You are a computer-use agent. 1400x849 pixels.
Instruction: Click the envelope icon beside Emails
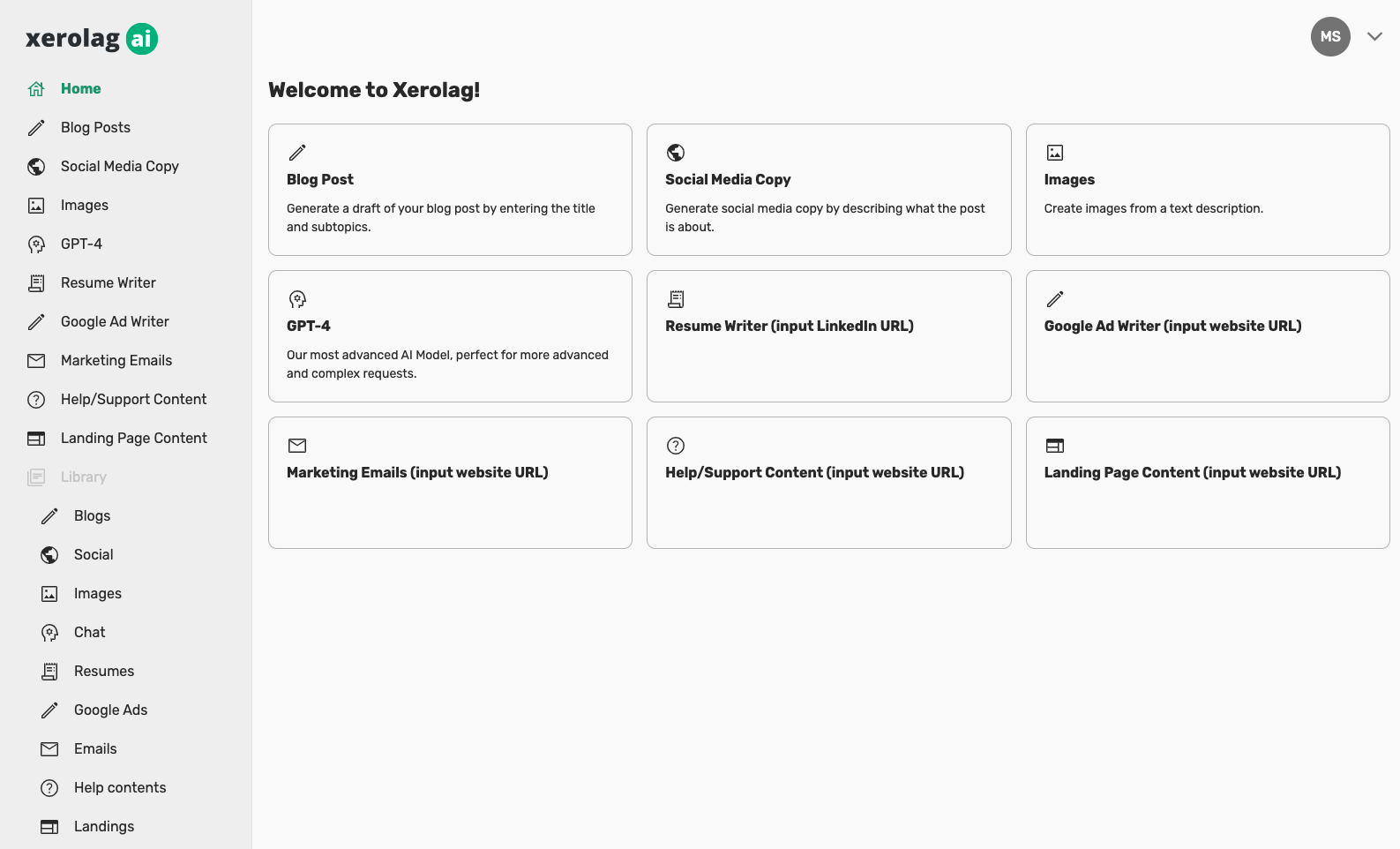[x=49, y=749]
